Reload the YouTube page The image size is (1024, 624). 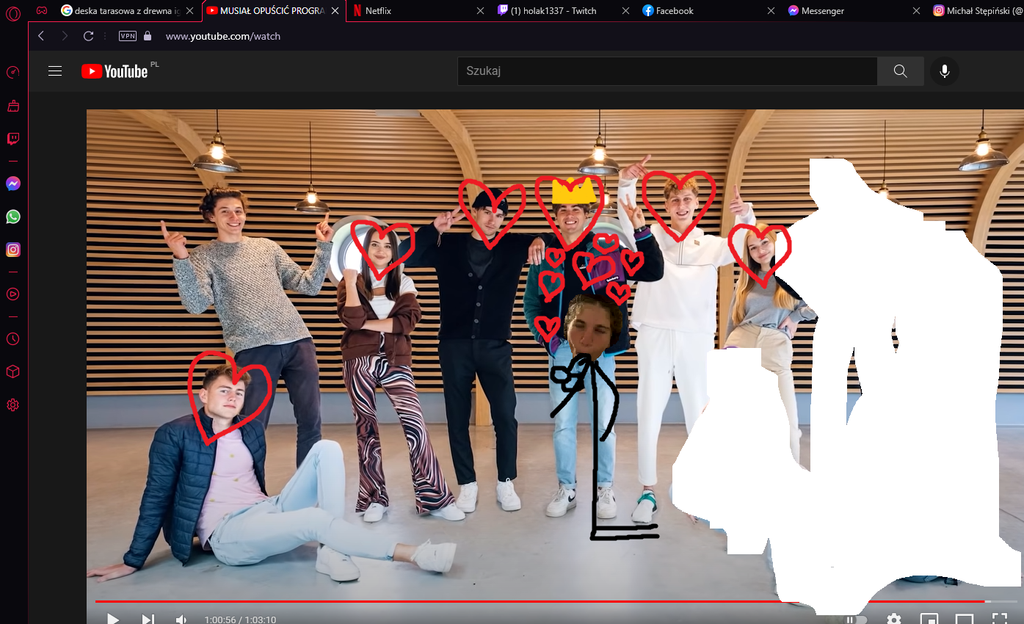pyautogui.click(x=88, y=36)
